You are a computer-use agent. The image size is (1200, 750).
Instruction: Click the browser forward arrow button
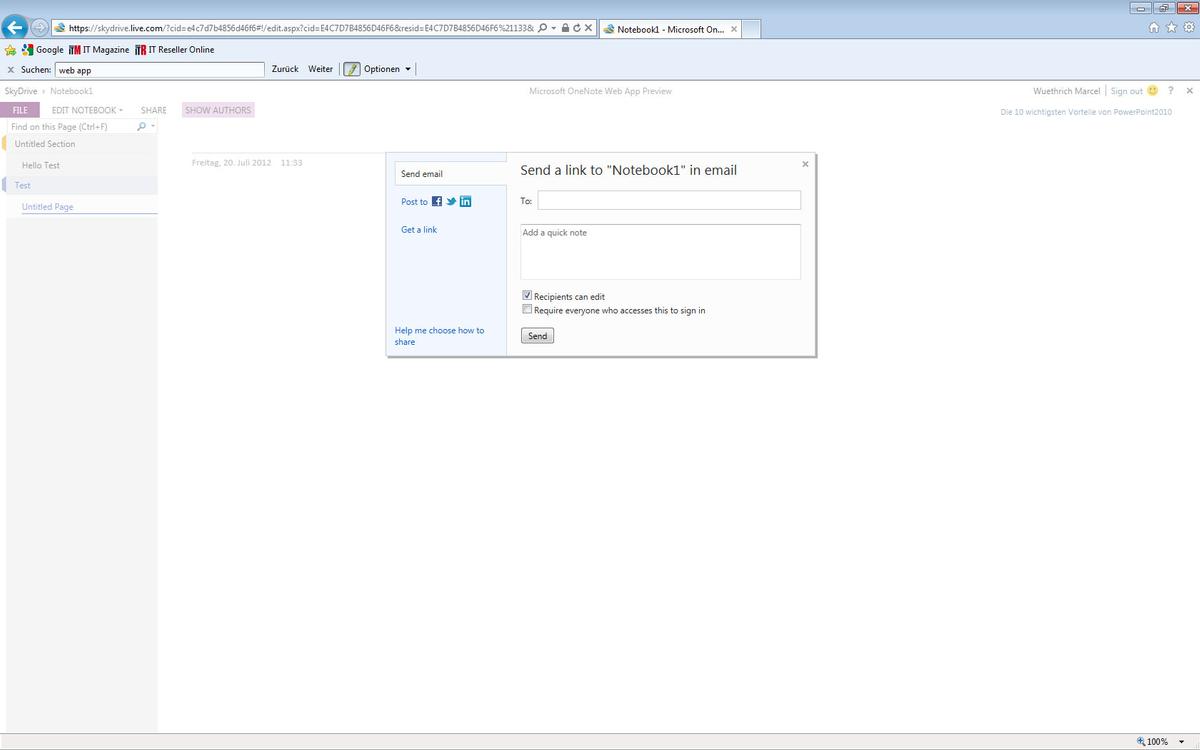coord(39,28)
